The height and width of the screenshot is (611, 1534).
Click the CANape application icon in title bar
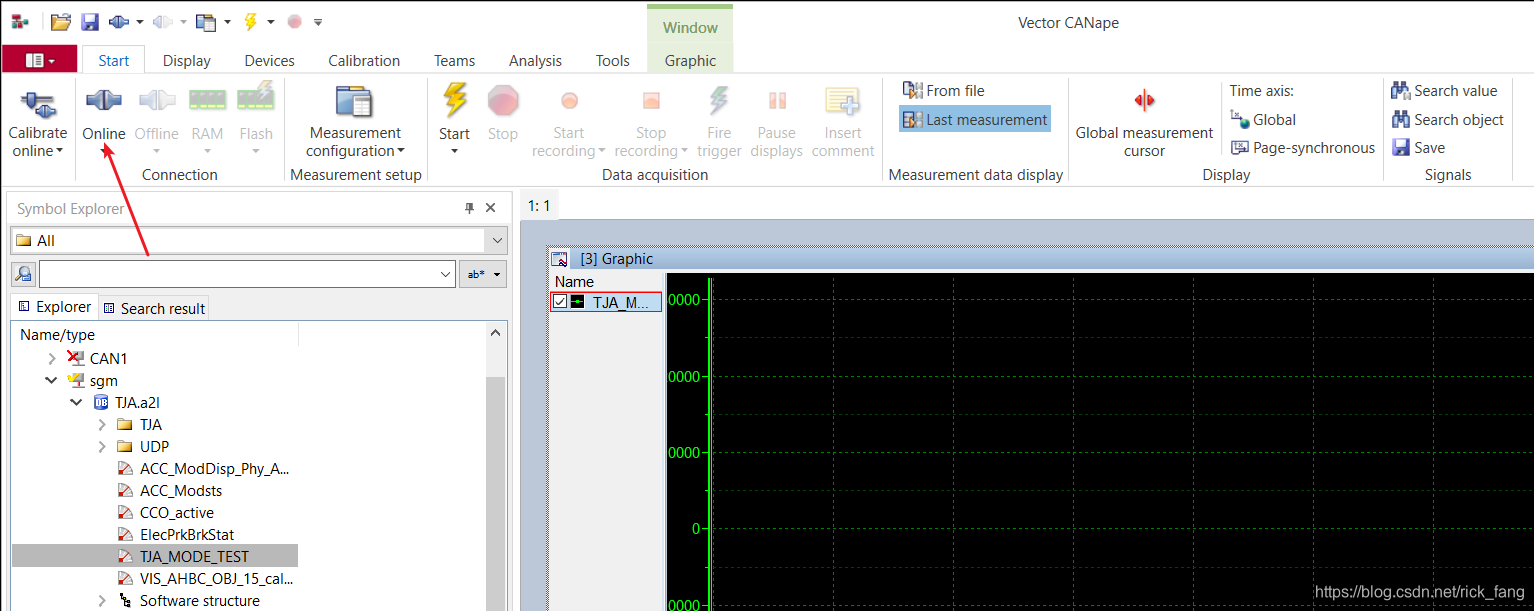[x=20, y=21]
